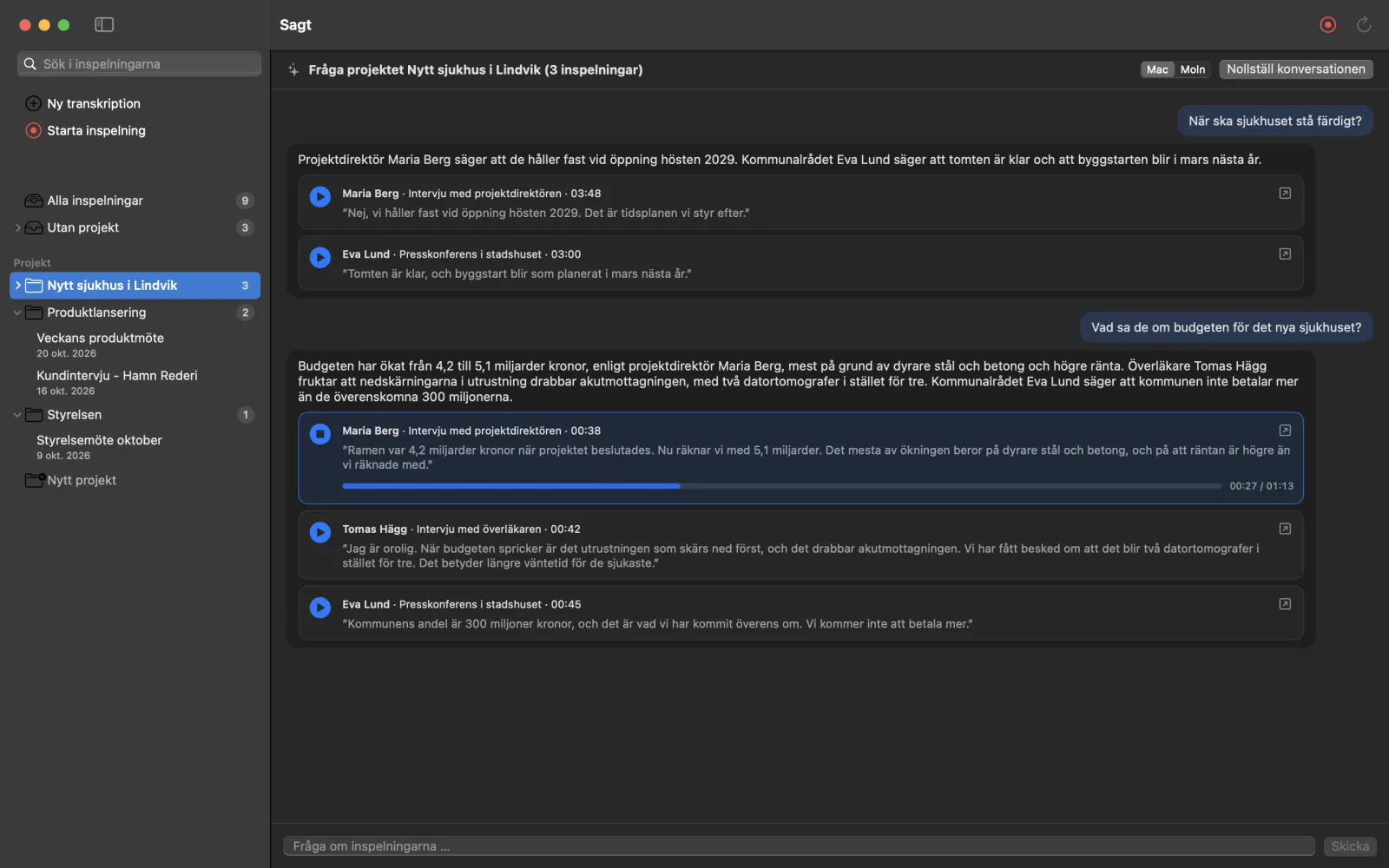Click the 00:27 / 01:13 playback time
This screenshot has width=1389, height=868.
pyautogui.click(x=1261, y=486)
